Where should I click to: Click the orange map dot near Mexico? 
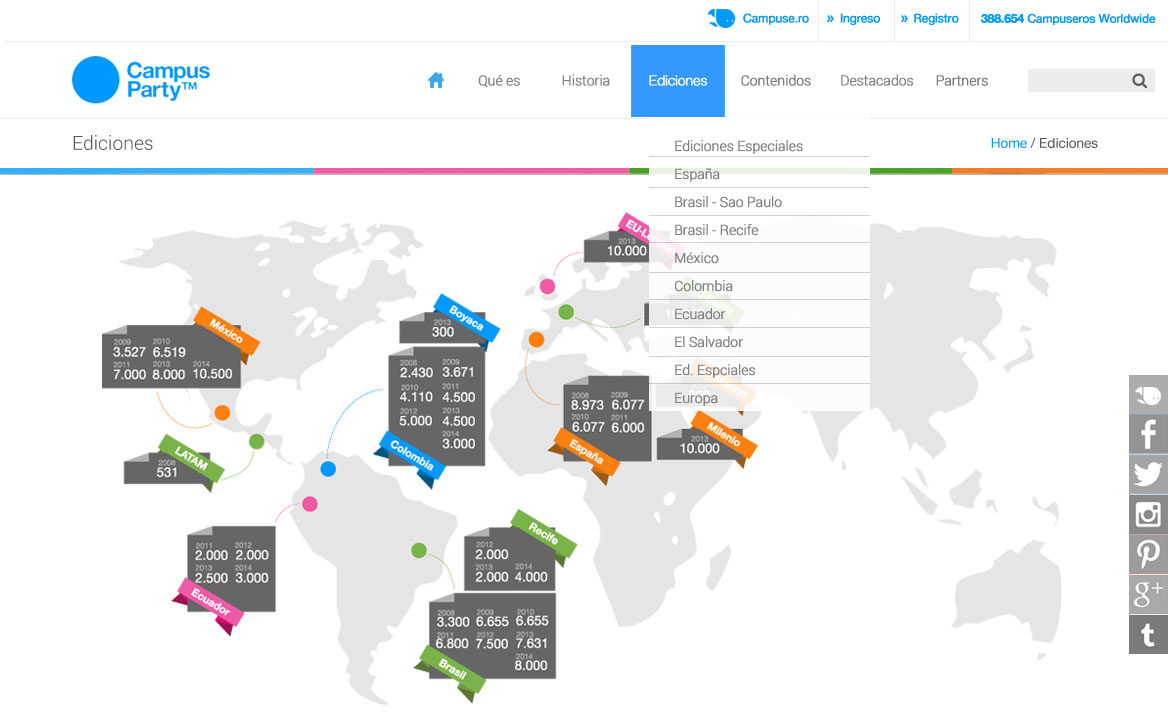click(222, 413)
